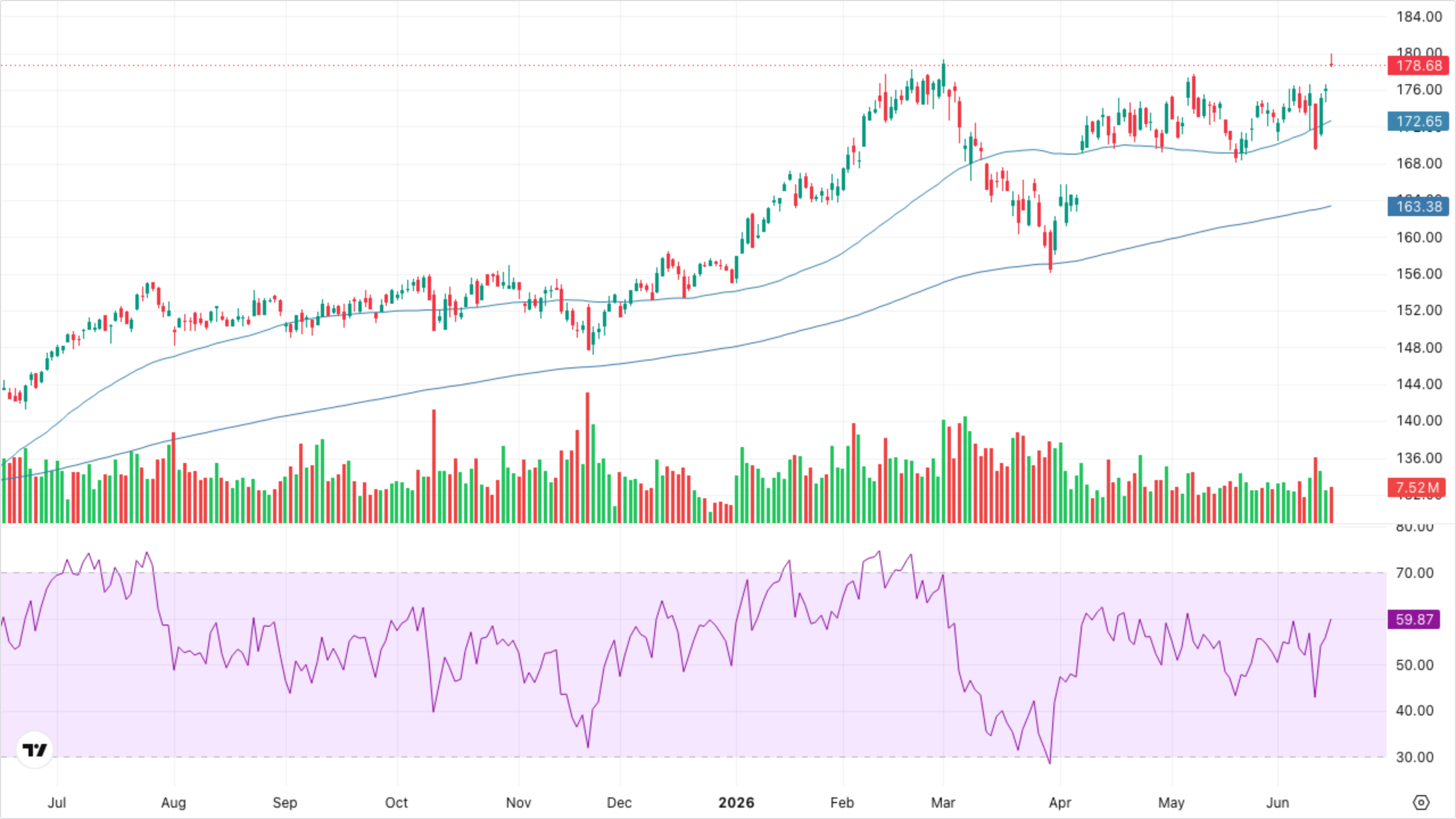Viewport: 1456px width, 819px height.
Task: Select the Feb date axis label
Action: [x=842, y=803]
